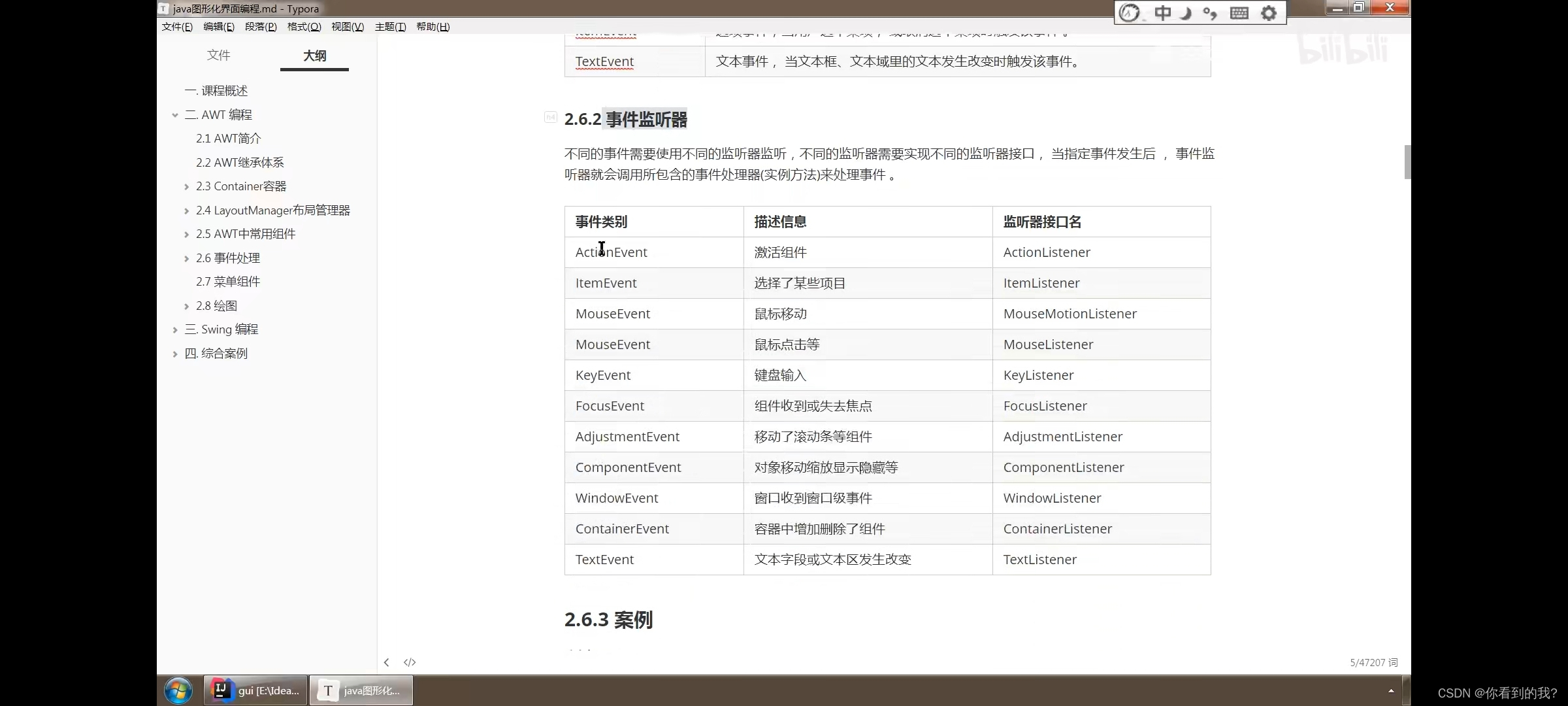The image size is (1568, 706).
Task: Click the vertical scrollbar thumb
Action: coord(1407,161)
